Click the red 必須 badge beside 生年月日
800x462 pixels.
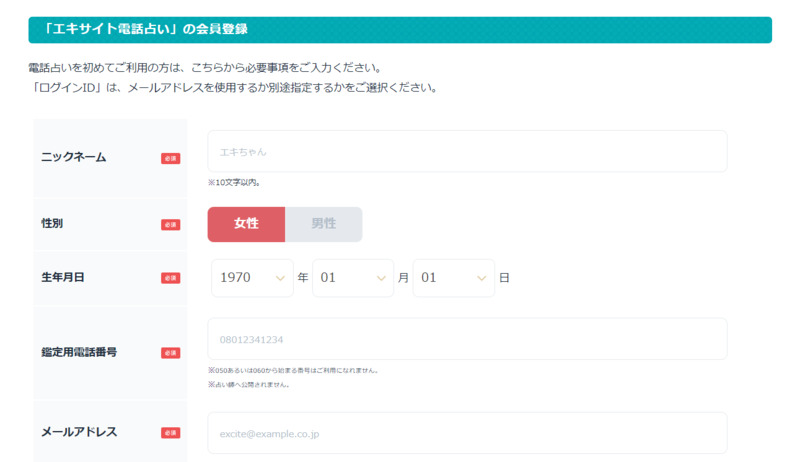point(170,278)
